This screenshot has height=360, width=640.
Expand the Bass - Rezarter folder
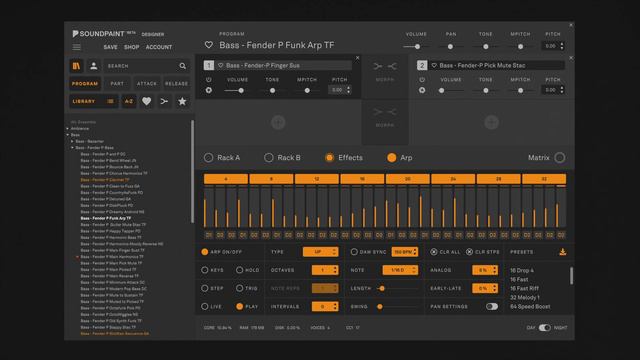[x=73, y=141]
